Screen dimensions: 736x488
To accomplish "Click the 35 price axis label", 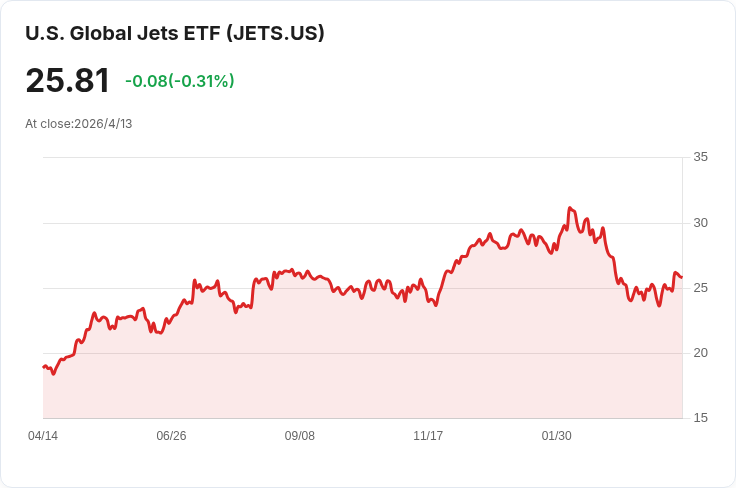I will [x=700, y=157].
